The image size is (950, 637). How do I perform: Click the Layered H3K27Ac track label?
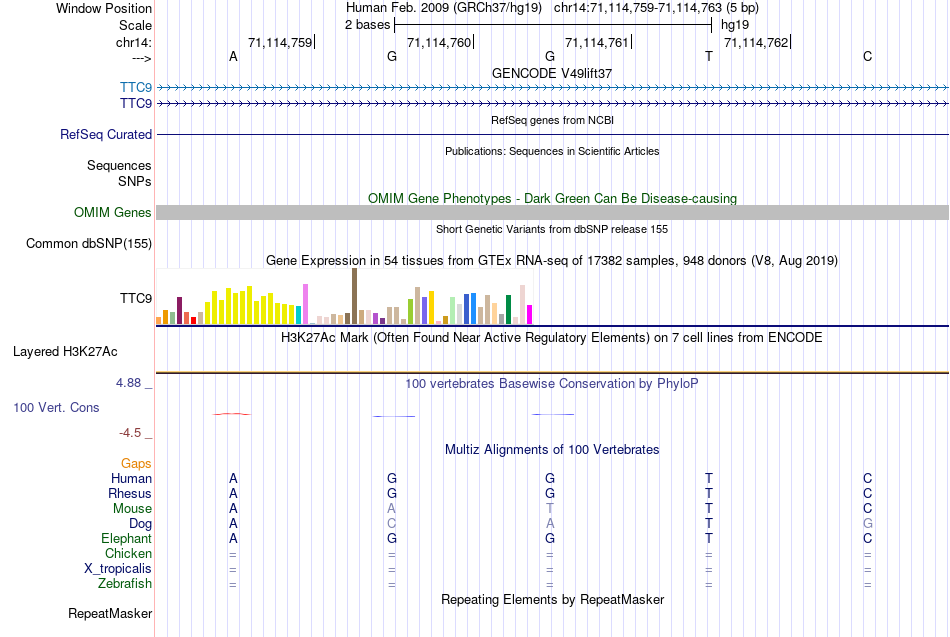65,352
